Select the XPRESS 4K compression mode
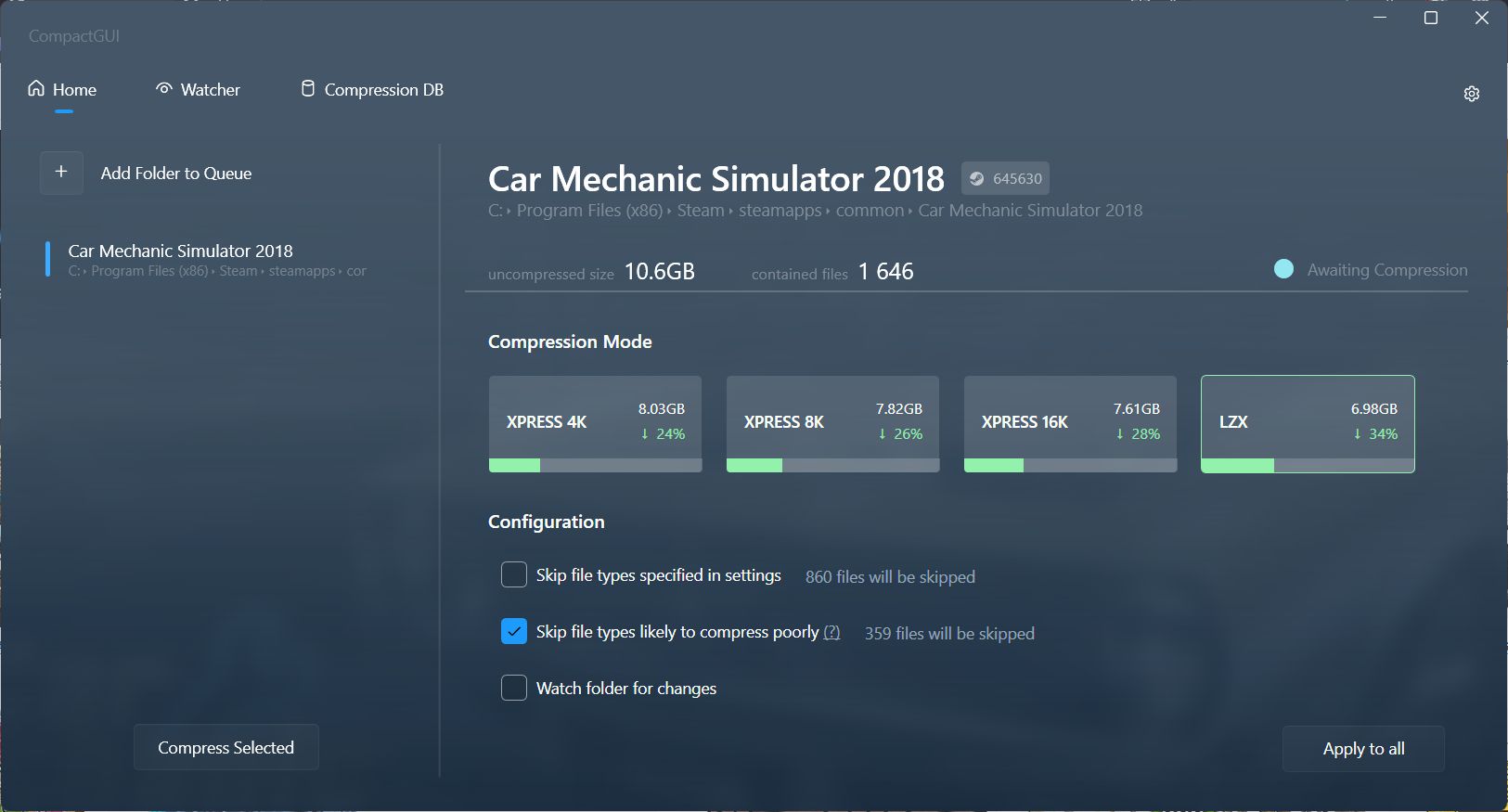This screenshot has width=1508, height=812. coord(595,424)
